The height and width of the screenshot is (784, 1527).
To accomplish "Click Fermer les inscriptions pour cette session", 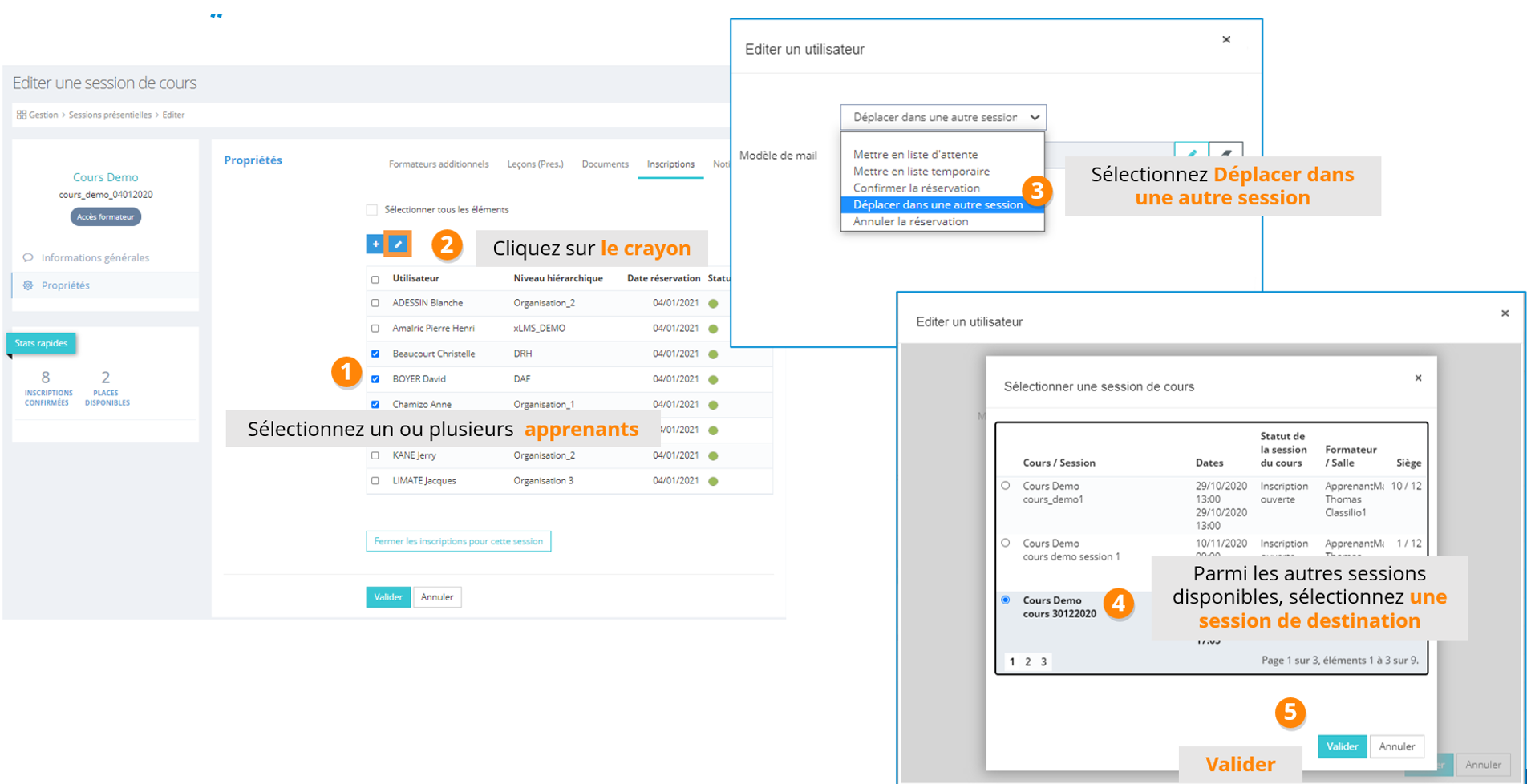I will click(x=458, y=541).
